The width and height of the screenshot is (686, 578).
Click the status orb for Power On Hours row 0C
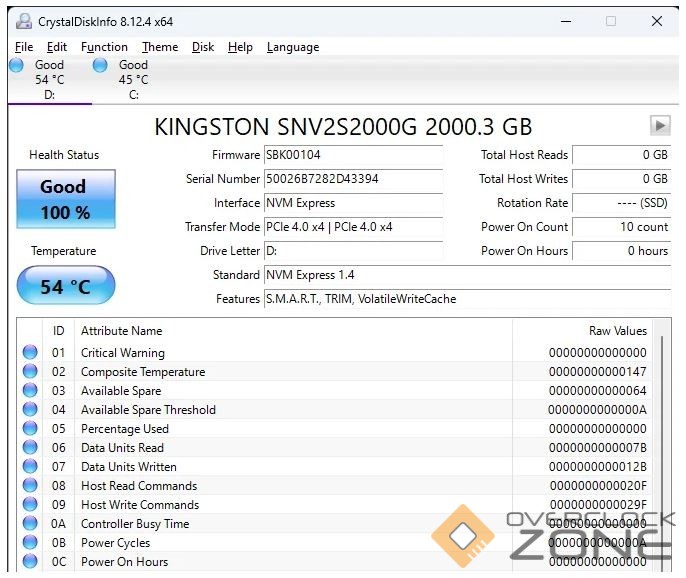click(30, 561)
